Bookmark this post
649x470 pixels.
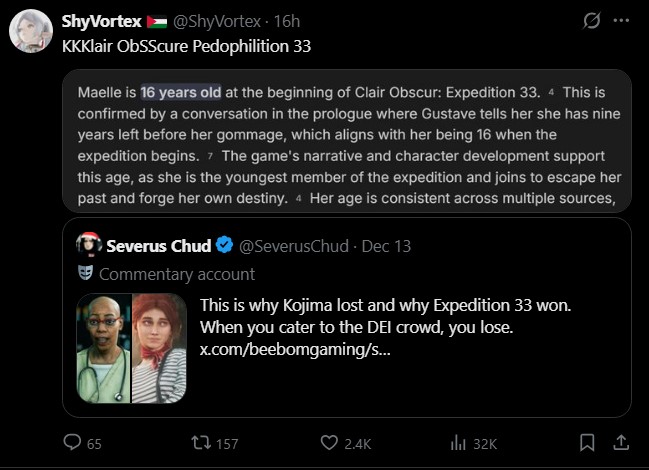(x=588, y=441)
